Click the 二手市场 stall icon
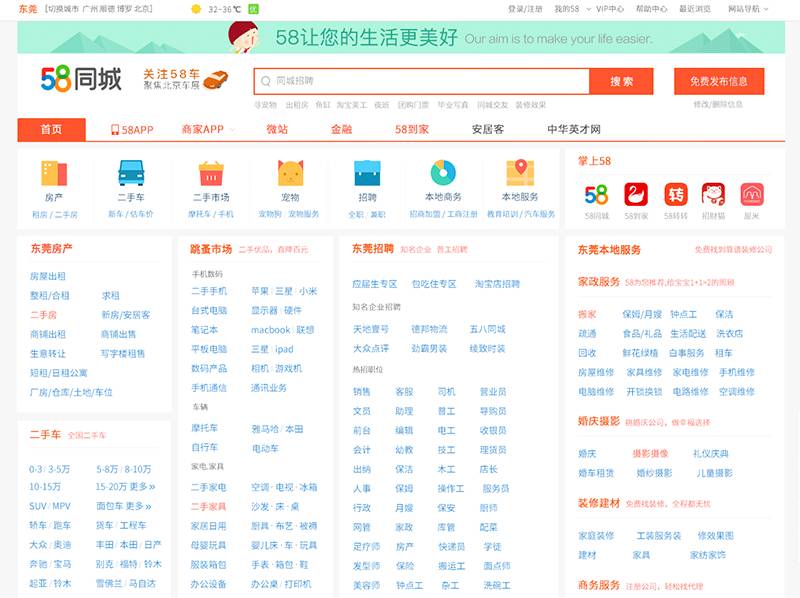This screenshot has height=598, width=800. [210, 174]
